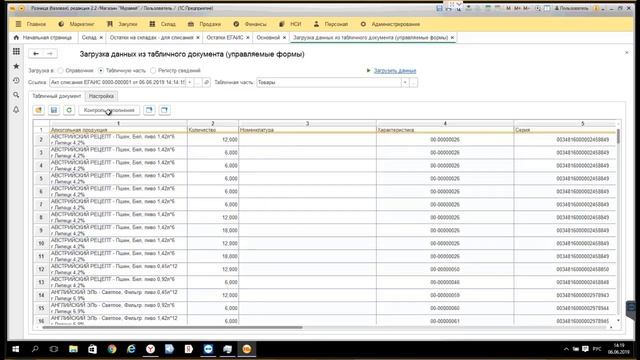Switch to the Основной tab
The image size is (640, 360).
[x=268, y=38]
